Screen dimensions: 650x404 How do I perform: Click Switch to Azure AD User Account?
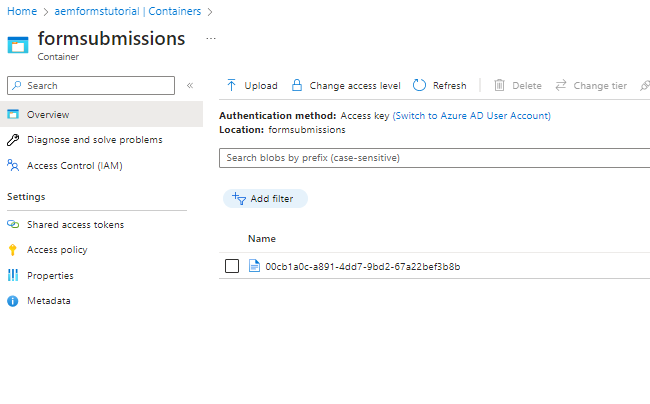pyautogui.click(x=471, y=116)
